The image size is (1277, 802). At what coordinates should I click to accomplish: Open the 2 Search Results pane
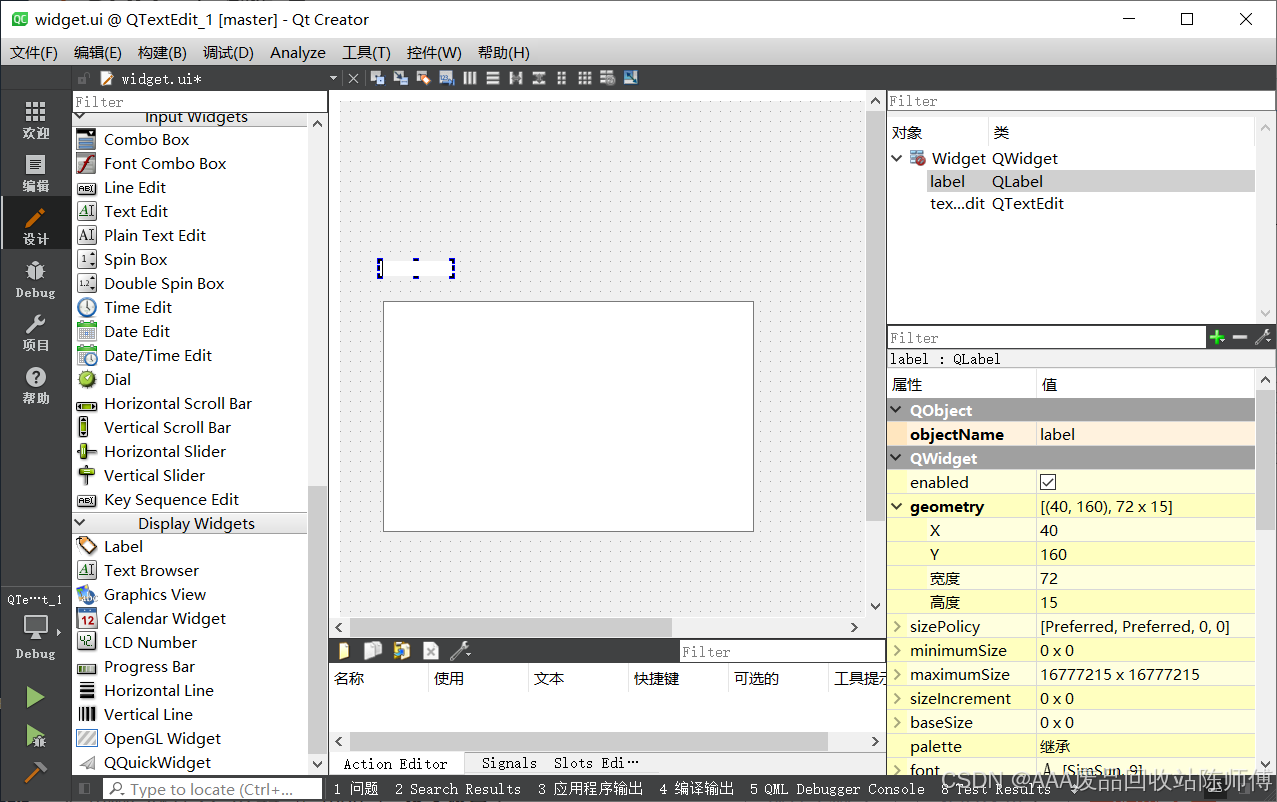pyautogui.click(x=458, y=789)
